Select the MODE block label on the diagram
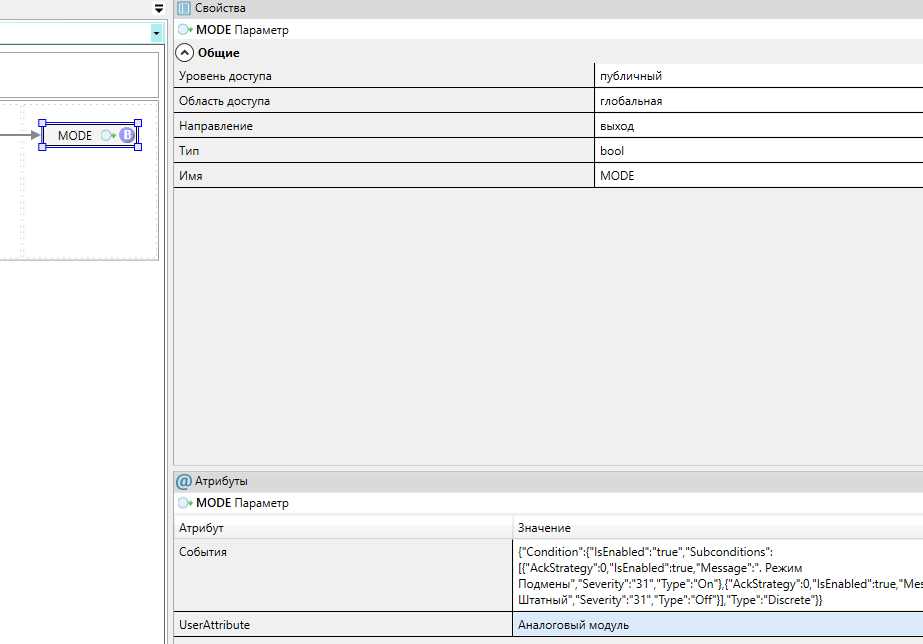Viewport: 923px width, 644px height. click(x=75, y=135)
